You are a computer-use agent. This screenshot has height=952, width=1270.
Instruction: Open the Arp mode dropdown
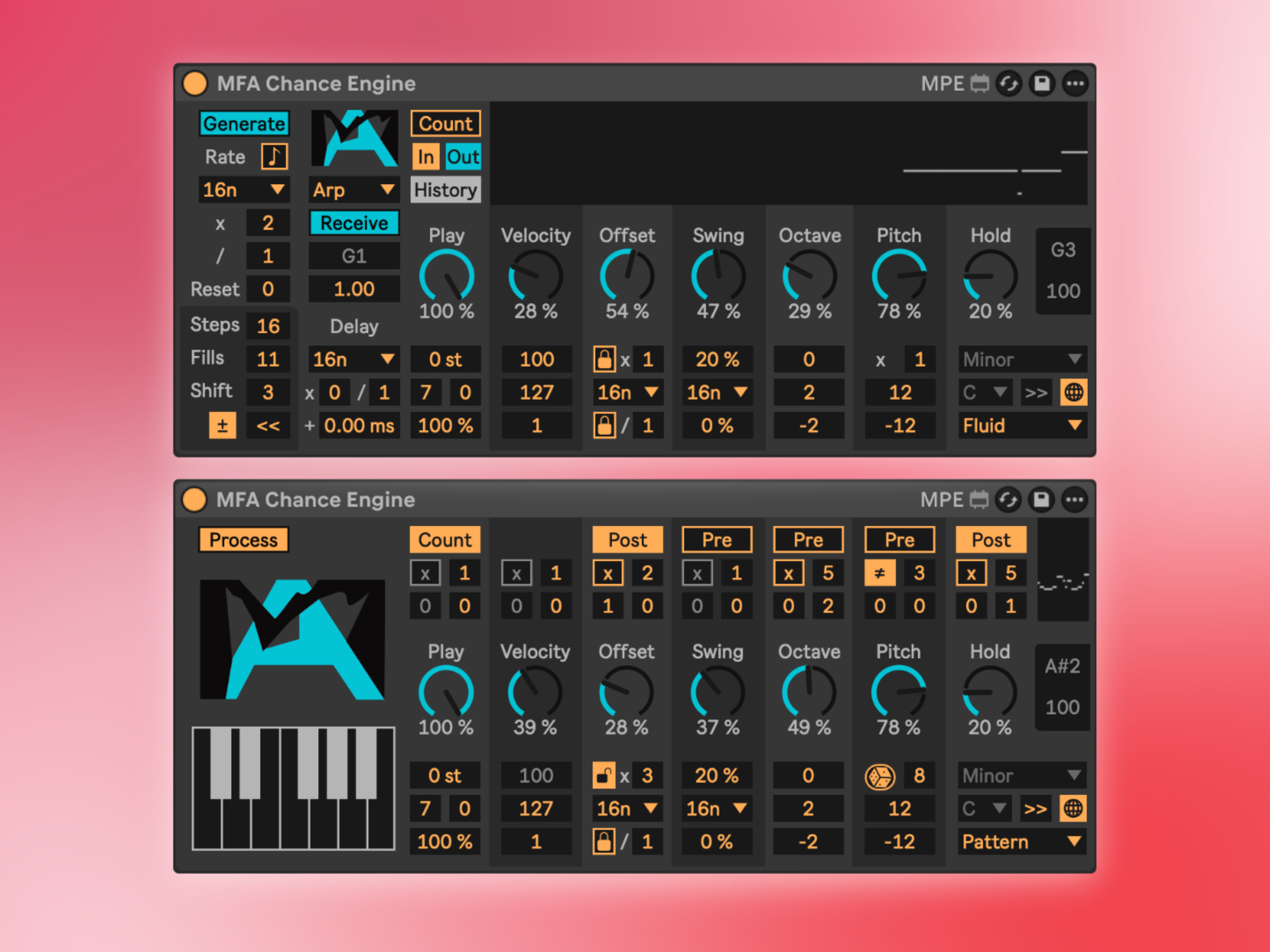[354, 190]
